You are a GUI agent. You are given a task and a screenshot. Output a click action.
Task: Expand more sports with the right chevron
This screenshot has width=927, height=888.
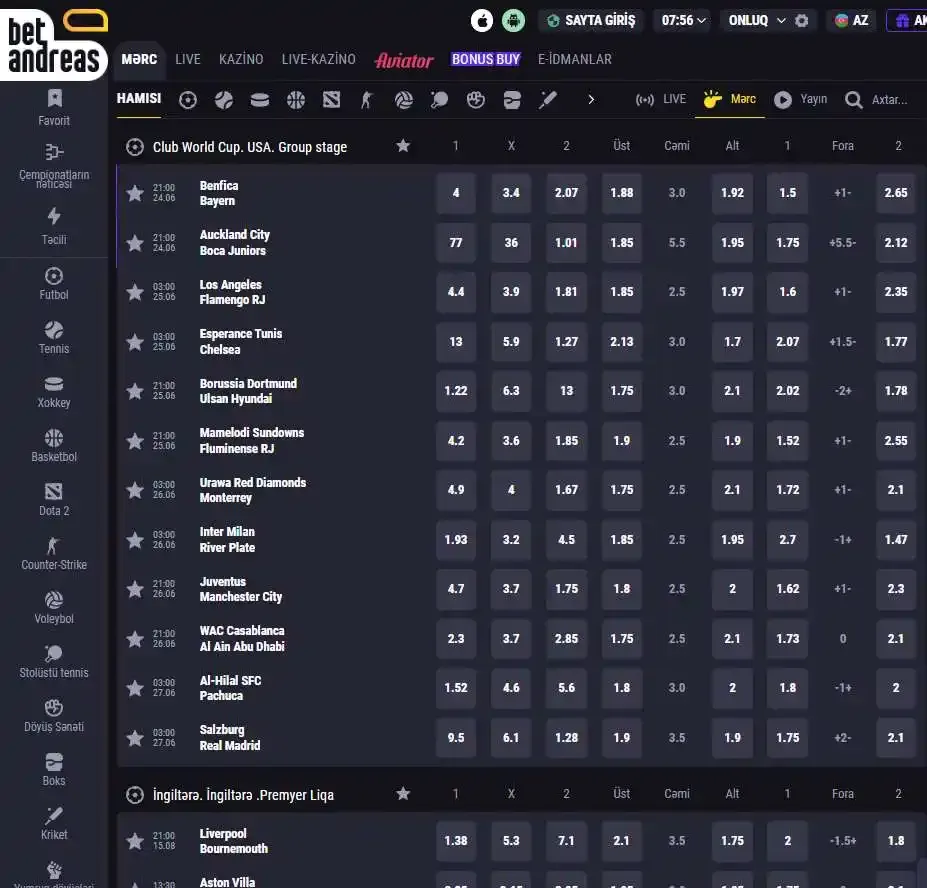pos(591,100)
